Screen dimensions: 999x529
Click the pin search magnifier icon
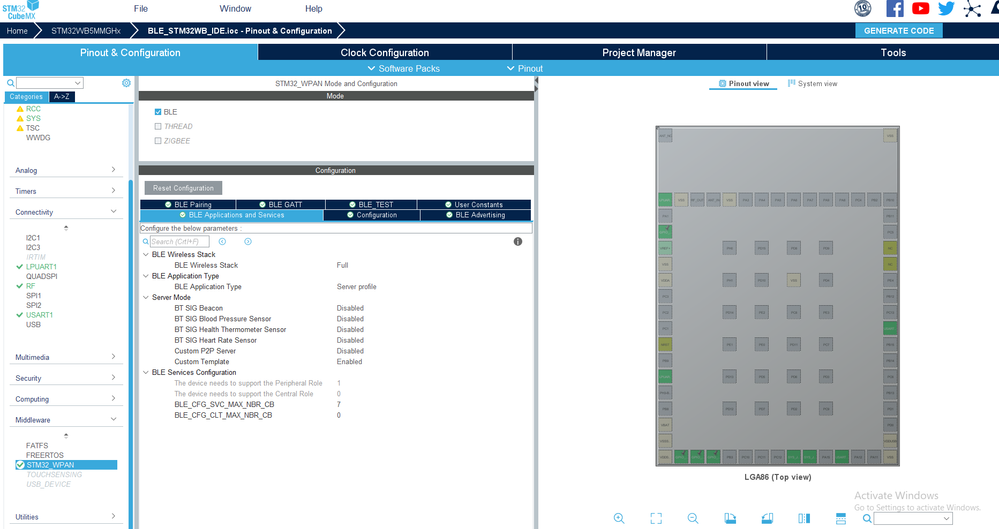click(x=866, y=518)
